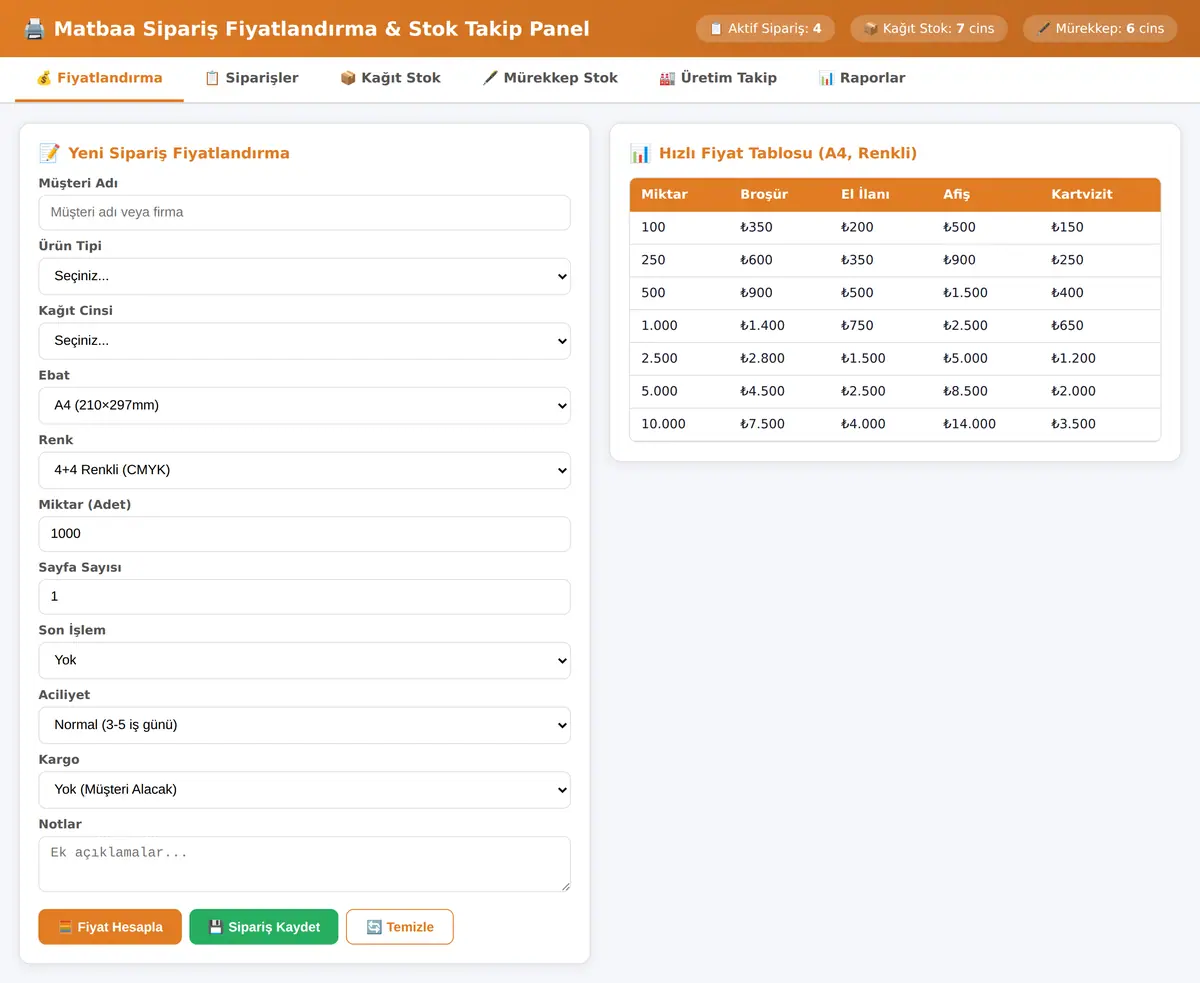Click the printer icon in the header
The width and height of the screenshot is (1200, 983).
(34, 29)
